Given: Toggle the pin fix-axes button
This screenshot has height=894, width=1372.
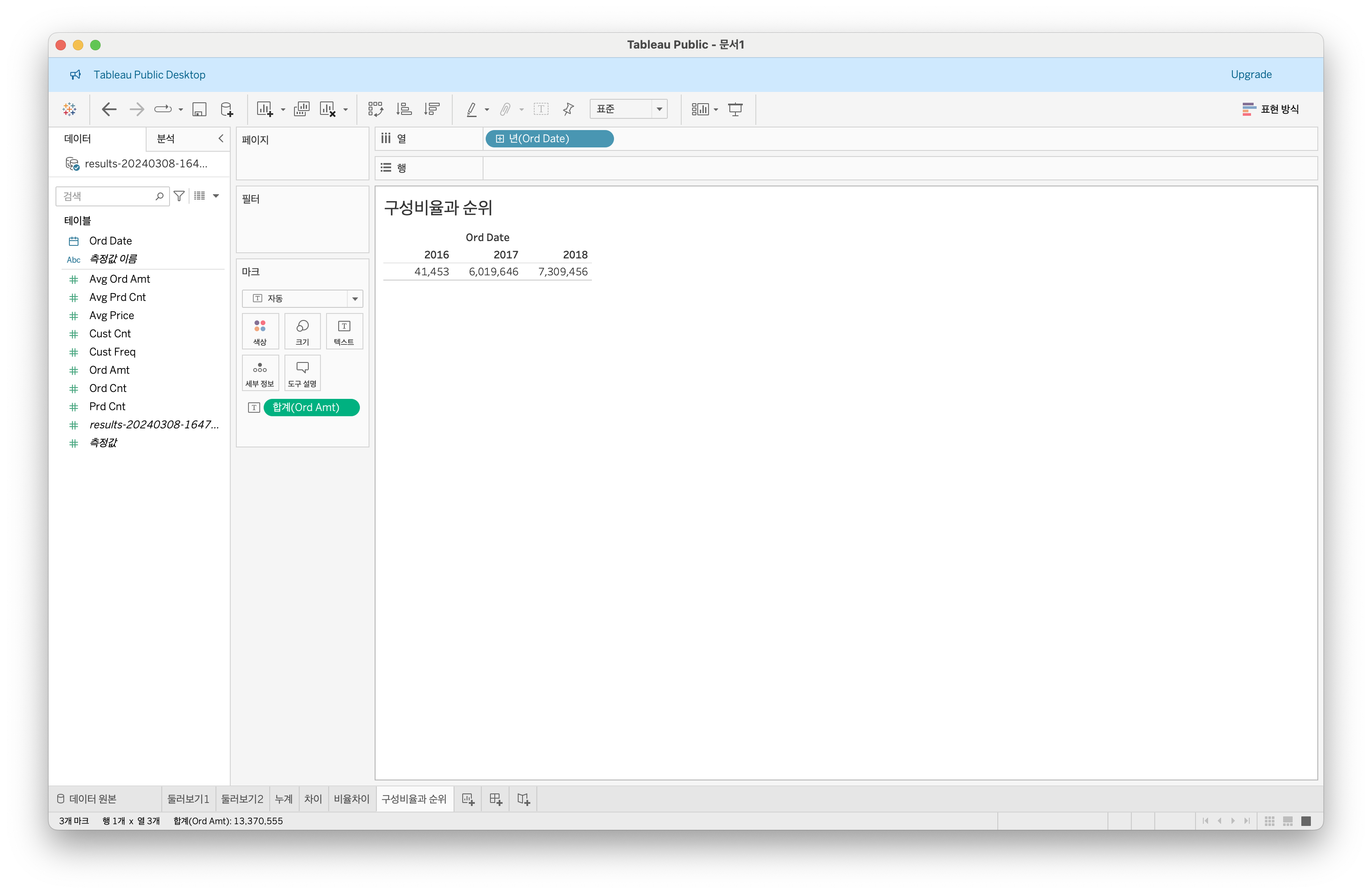Looking at the screenshot, I should pos(568,109).
